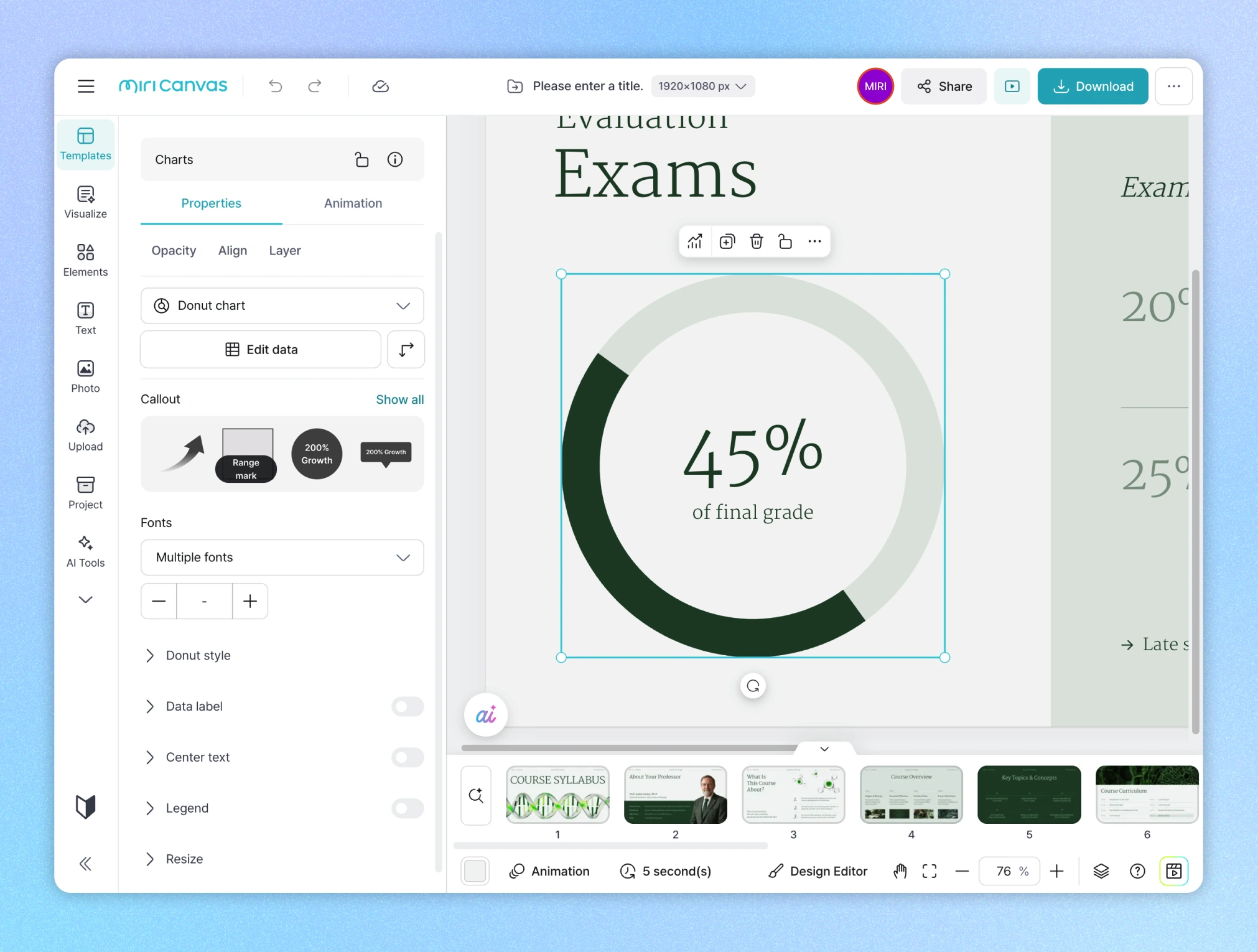Check cloud save status icon
This screenshot has height=952, width=1258.
(380, 86)
